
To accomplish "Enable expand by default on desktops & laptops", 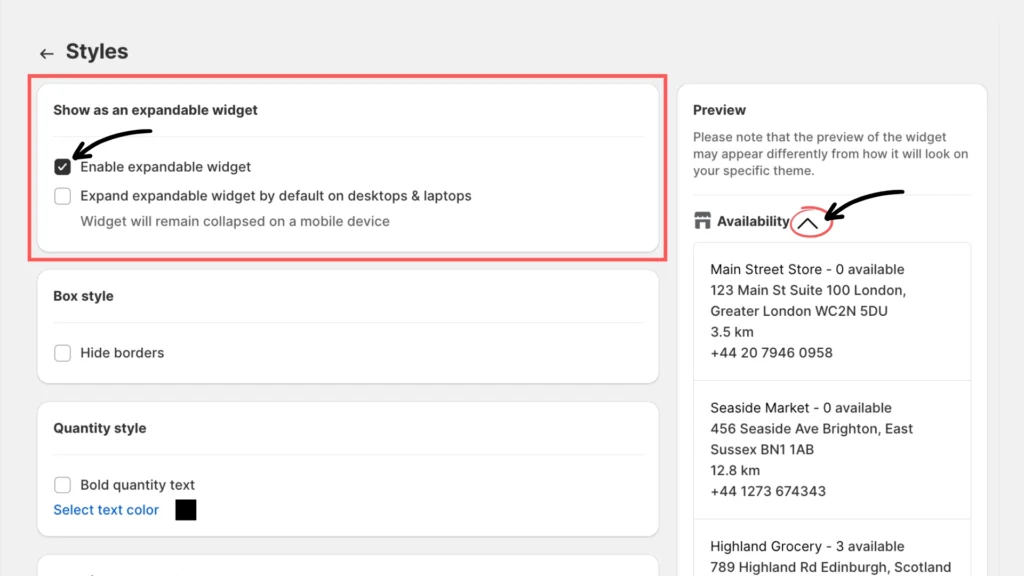I will (x=63, y=196).
